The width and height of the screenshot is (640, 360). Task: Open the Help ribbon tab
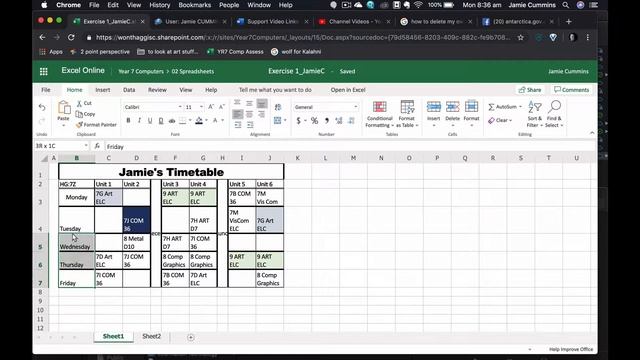click(x=211, y=90)
